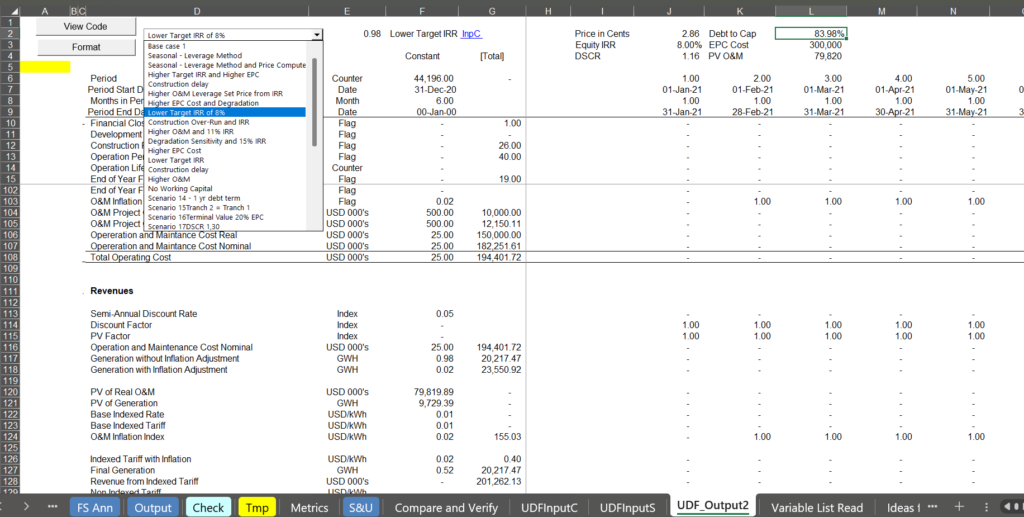Viewport: 1024px width, 517px height.
Task: Click the tab bar resize handle dots
Action: 987,507
